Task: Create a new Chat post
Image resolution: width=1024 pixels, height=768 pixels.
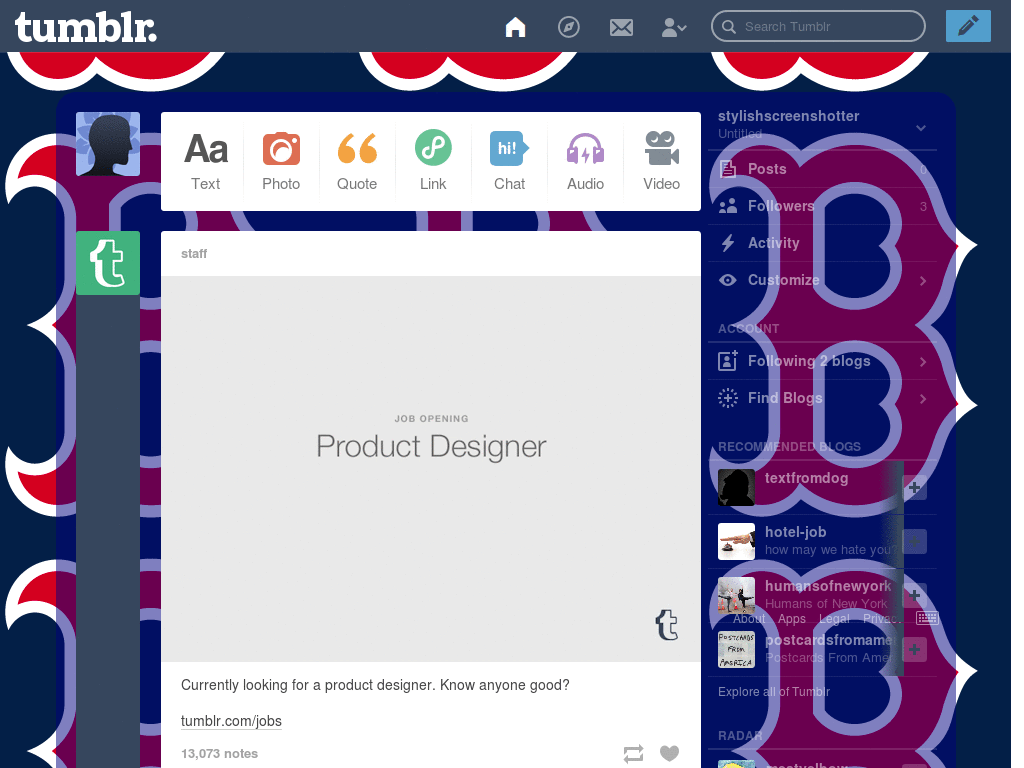Action: pos(509,161)
